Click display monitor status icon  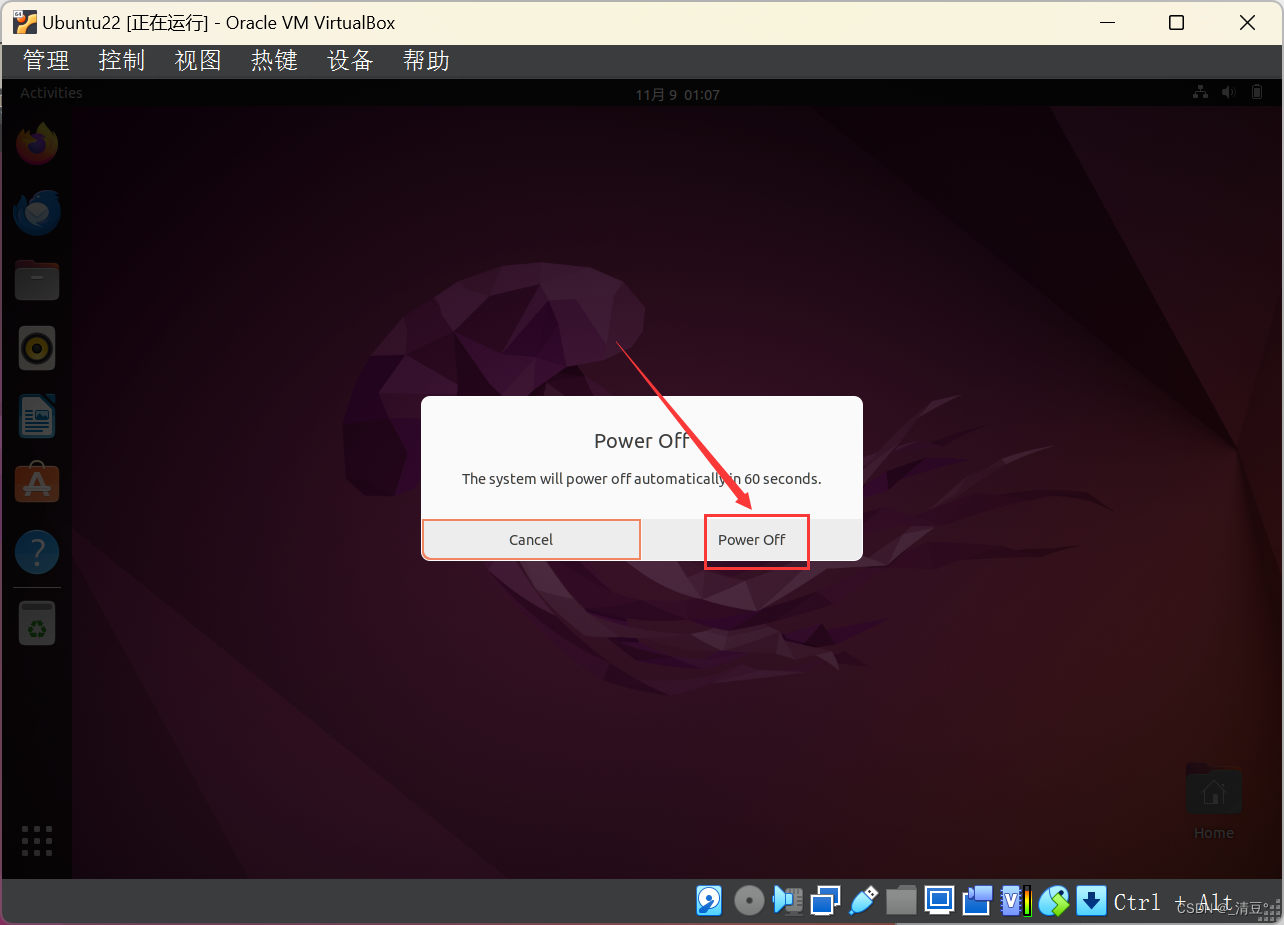tap(939, 901)
